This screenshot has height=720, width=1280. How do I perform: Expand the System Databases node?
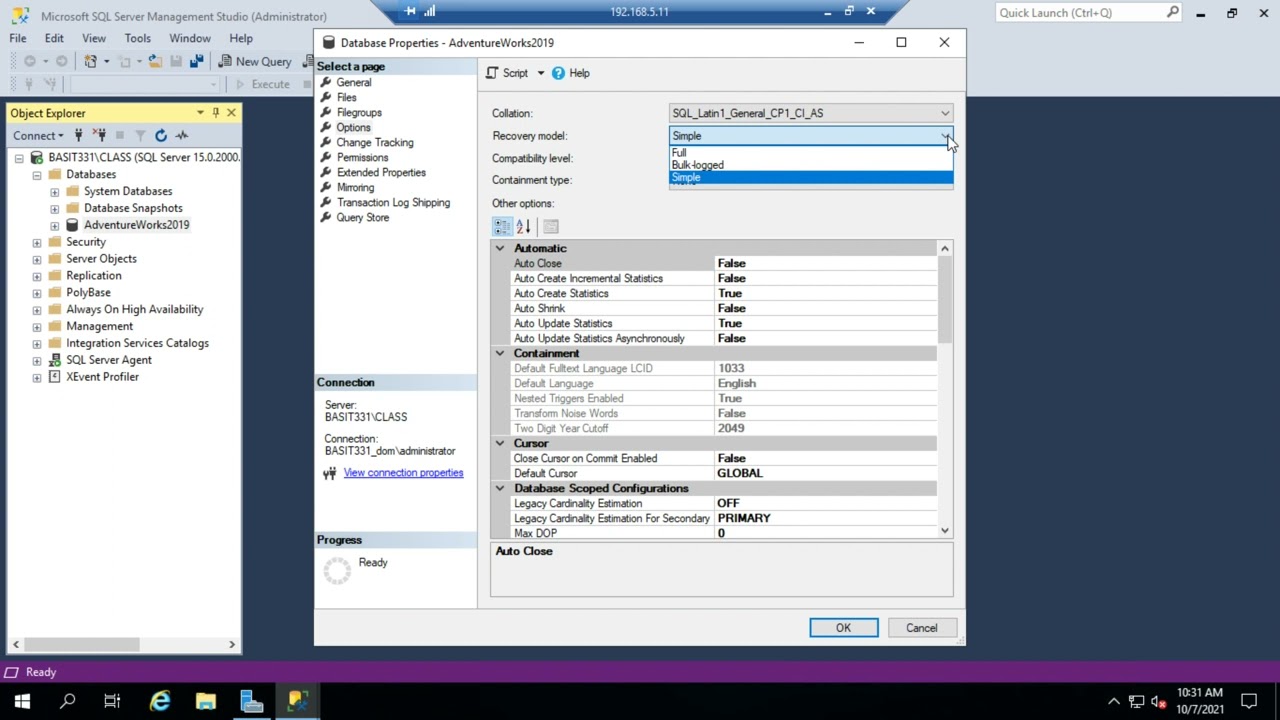[55, 191]
